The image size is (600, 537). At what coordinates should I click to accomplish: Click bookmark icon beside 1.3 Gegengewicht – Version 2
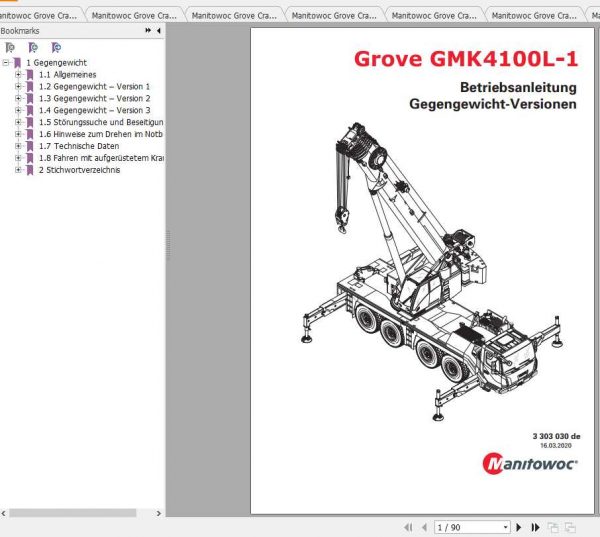click(30, 98)
